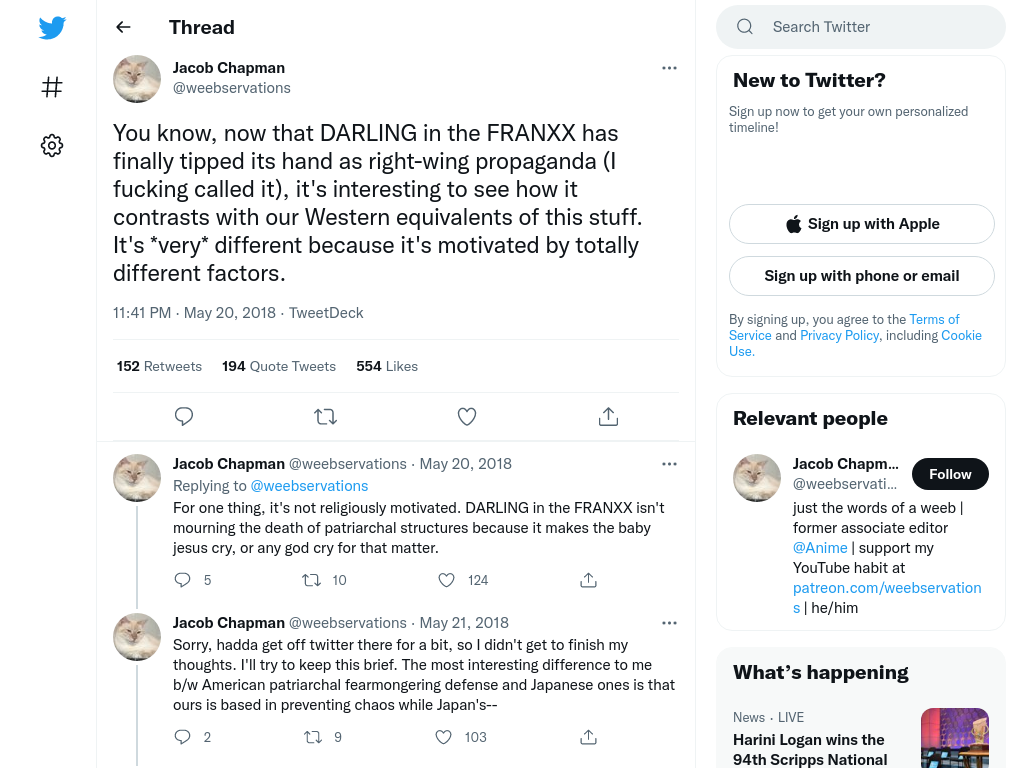Follow Jacob Chapman in Relevant people

[x=950, y=474]
